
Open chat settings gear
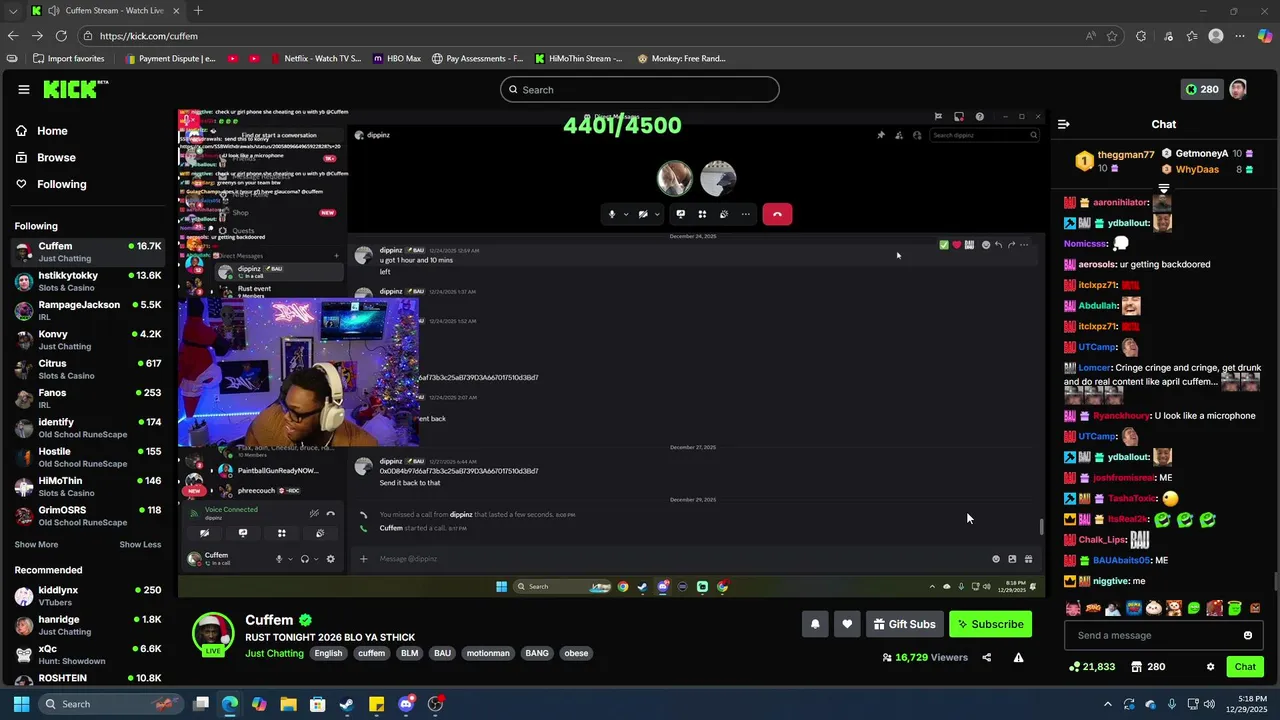1210,667
